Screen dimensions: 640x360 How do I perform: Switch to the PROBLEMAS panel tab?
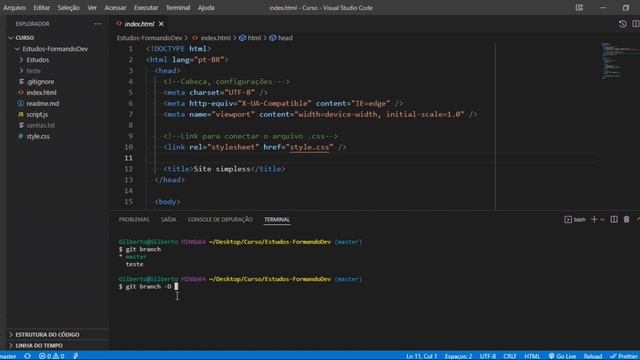[x=134, y=220]
